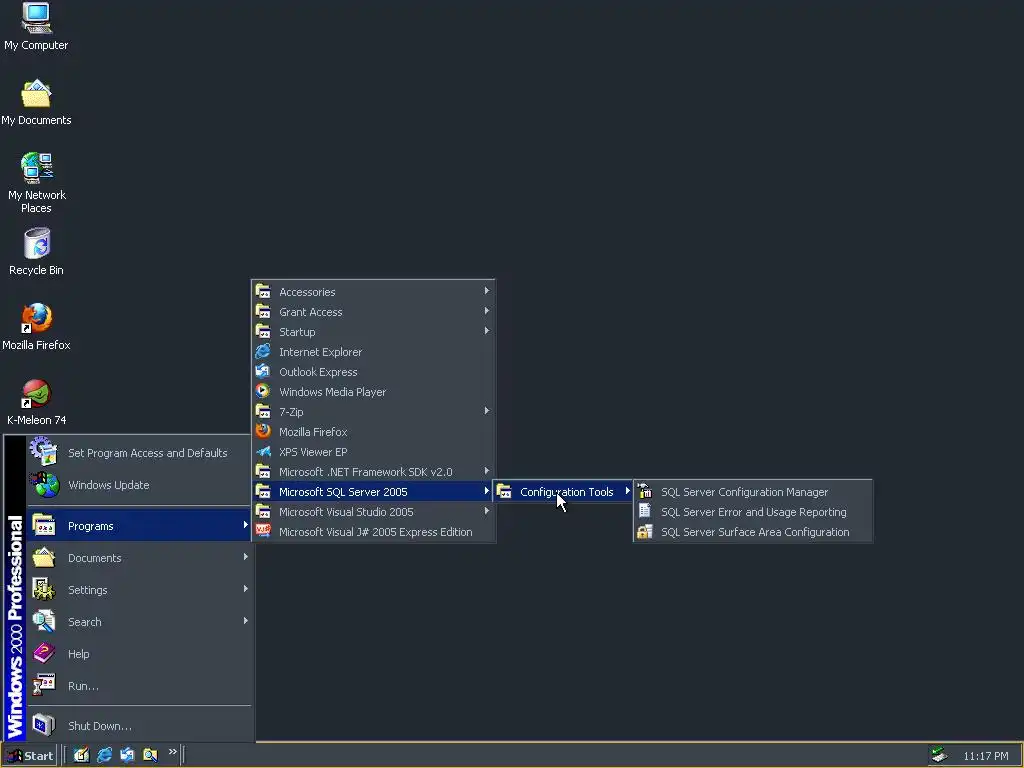Launch SQL Server Configuration Manager
Screen dimensions: 1024x768
click(x=753, y=492)
